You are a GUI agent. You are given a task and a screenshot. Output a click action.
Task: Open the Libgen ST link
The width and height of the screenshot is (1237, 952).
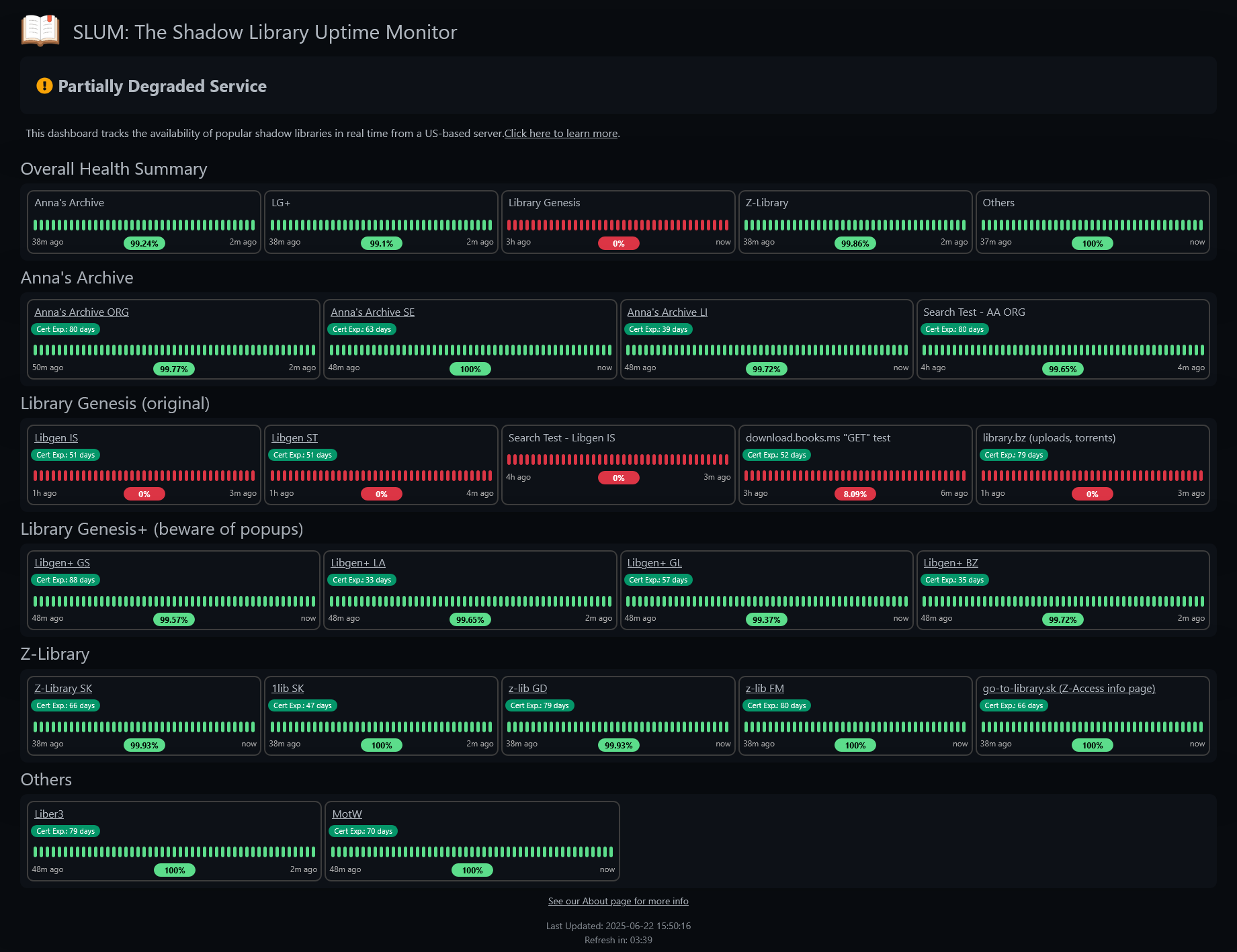[x=294, y=437]
